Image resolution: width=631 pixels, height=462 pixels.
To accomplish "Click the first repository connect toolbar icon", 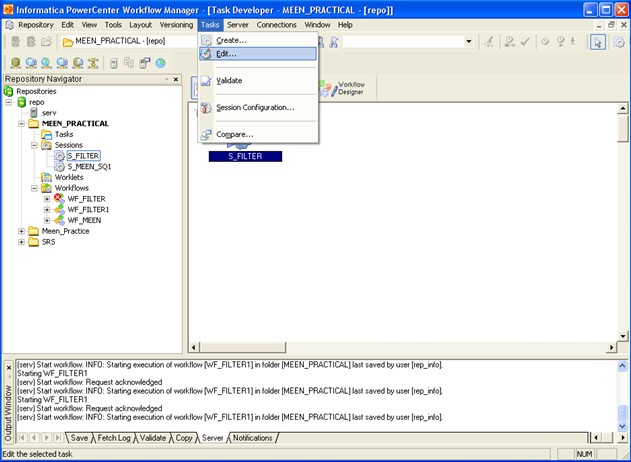I will point(15,41).
